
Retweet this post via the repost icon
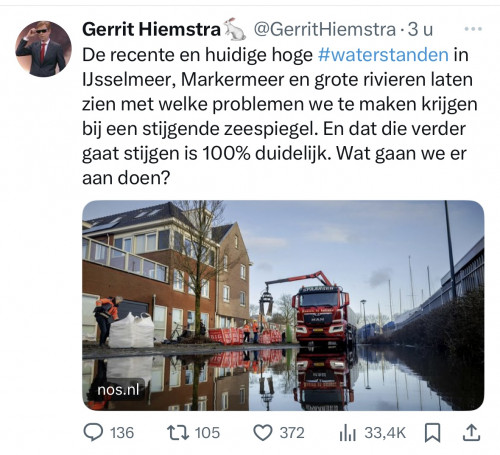tap(178, 433)
